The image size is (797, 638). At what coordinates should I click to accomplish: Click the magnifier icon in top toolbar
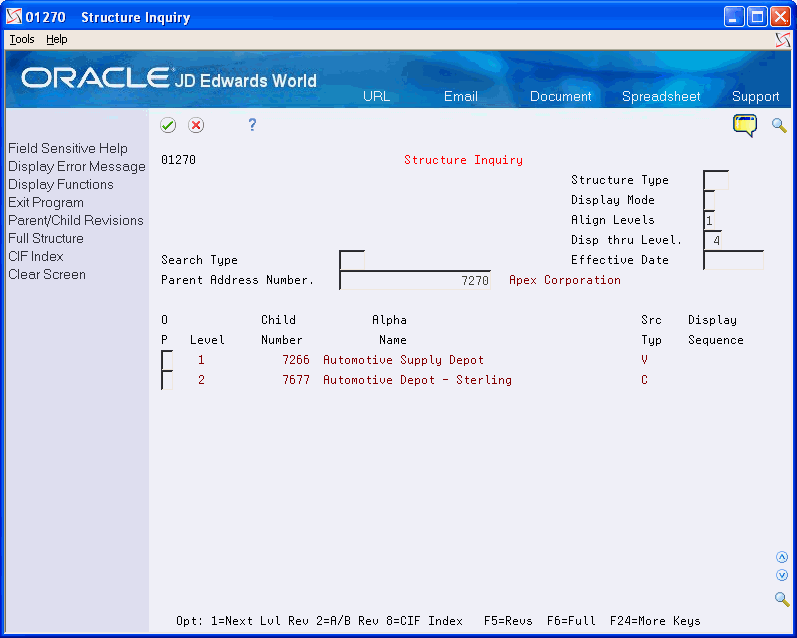click(779, 125)
